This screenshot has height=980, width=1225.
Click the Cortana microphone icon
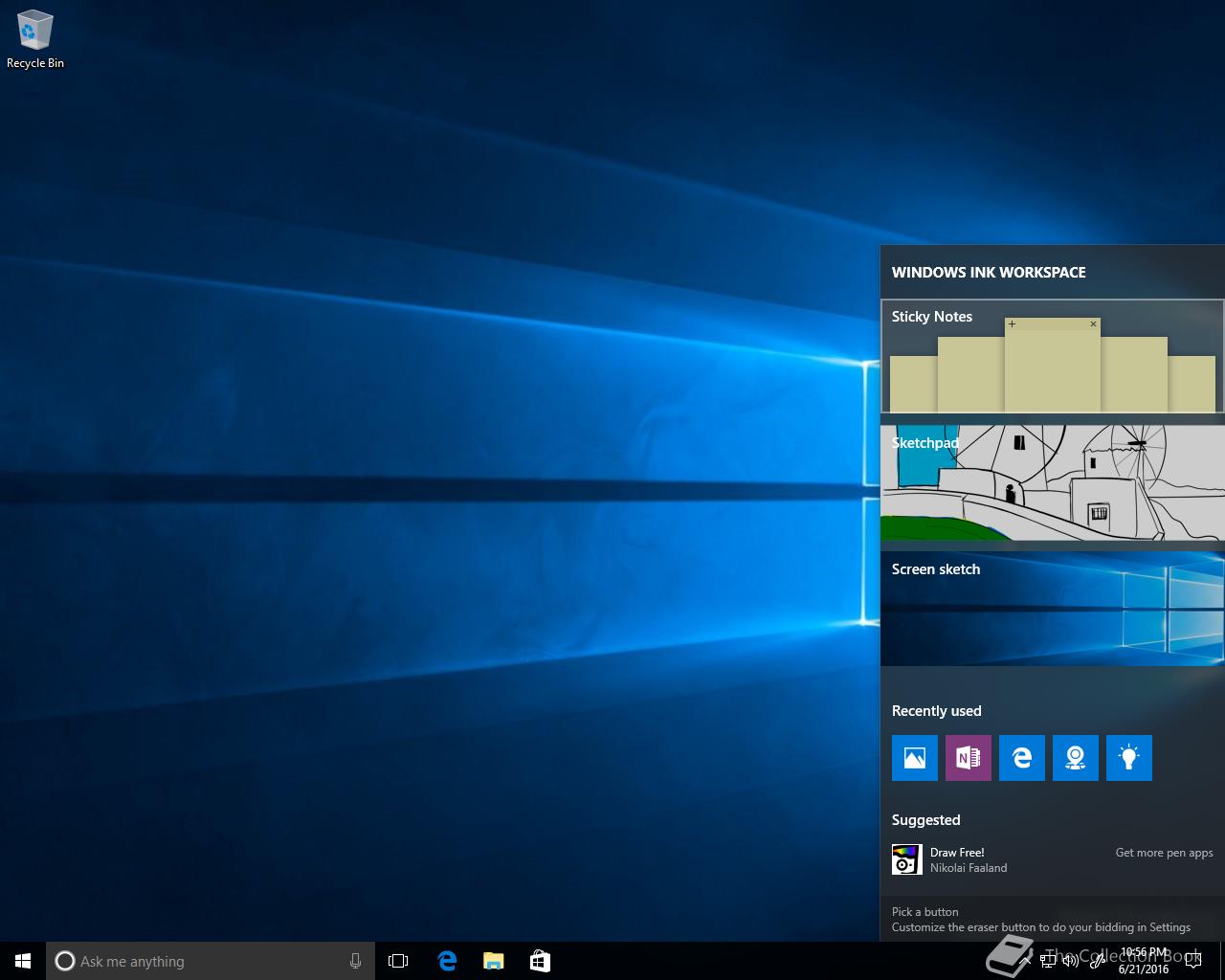[355, 961]
